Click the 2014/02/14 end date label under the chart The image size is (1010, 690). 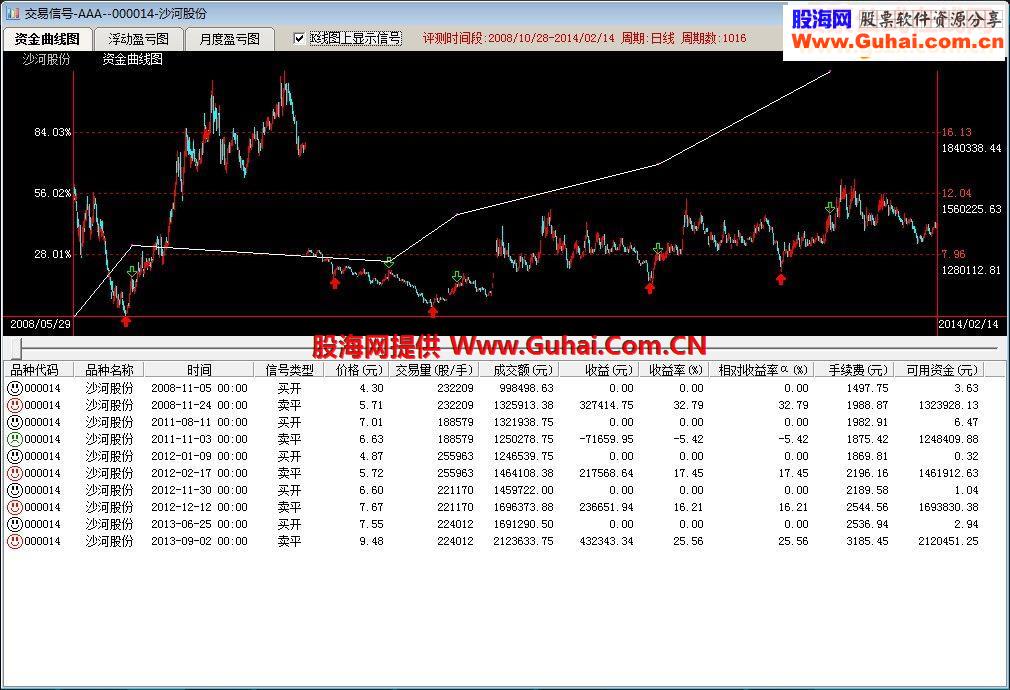(968, 324)
